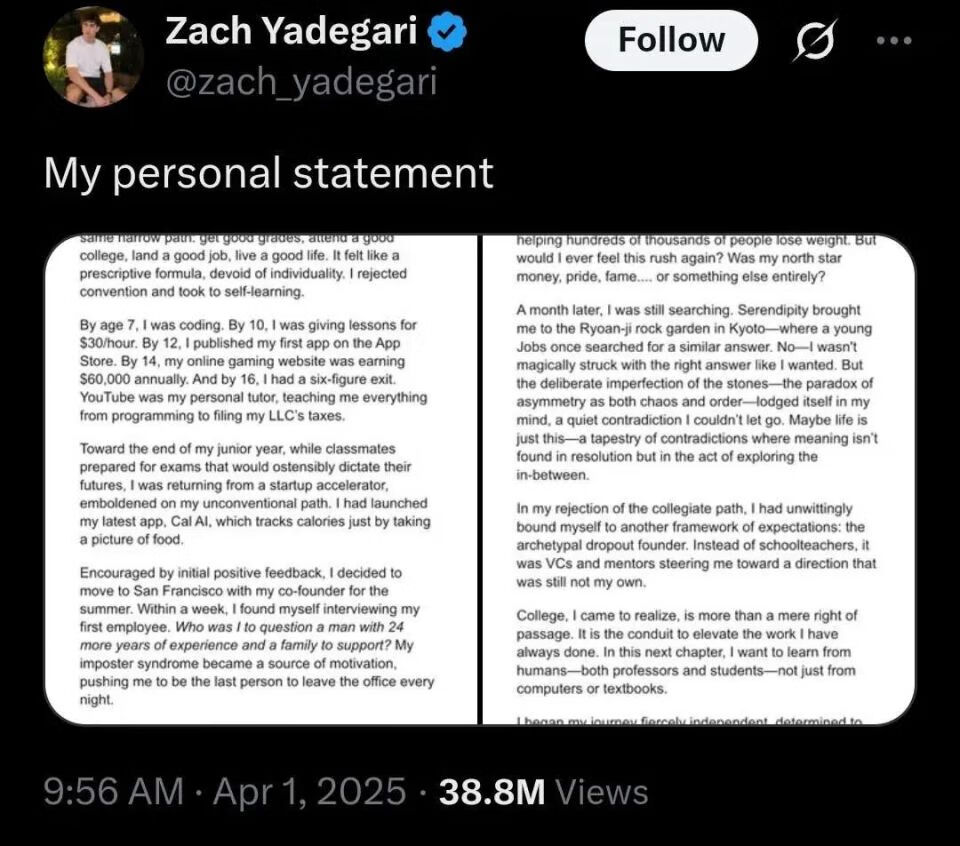Click the "My personal statement" tweet text
The image size is (960, 846).
point(269,173)
